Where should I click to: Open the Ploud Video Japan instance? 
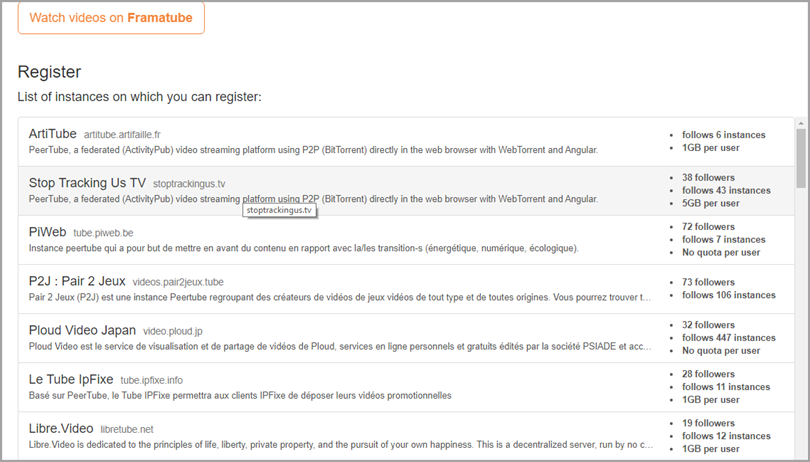pyautogui.click(x=82, y=330)
